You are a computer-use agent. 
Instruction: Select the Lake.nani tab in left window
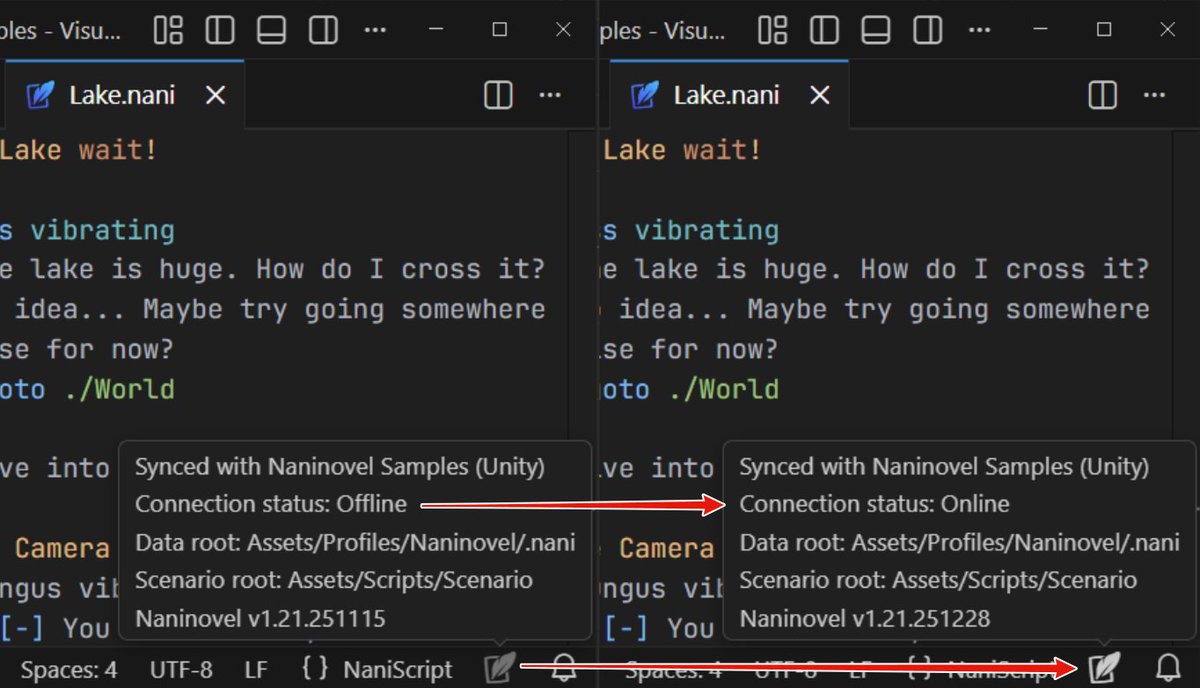pyautogui.click(x=122, y=95)
